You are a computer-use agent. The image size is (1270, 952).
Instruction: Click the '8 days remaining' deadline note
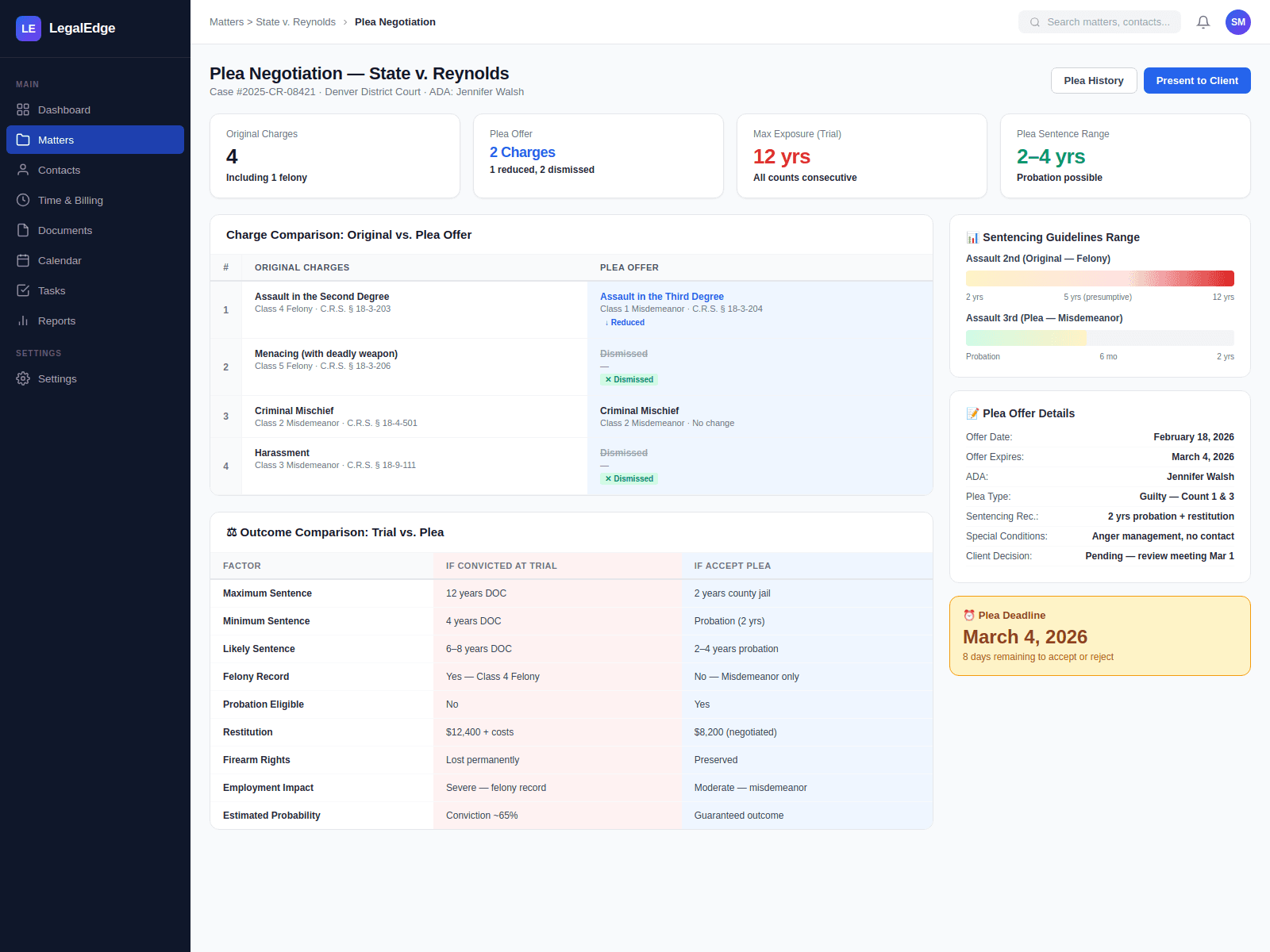point(1038,657)
